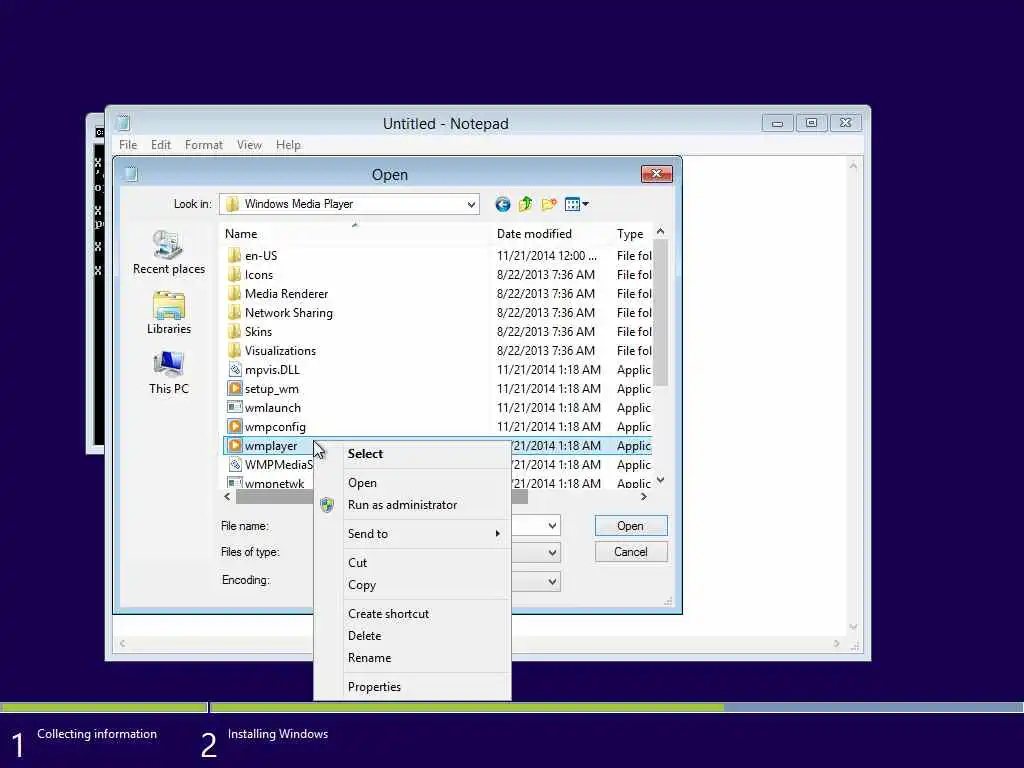Click the Back navigation icon in Open dialog

(x=502, y=204)
